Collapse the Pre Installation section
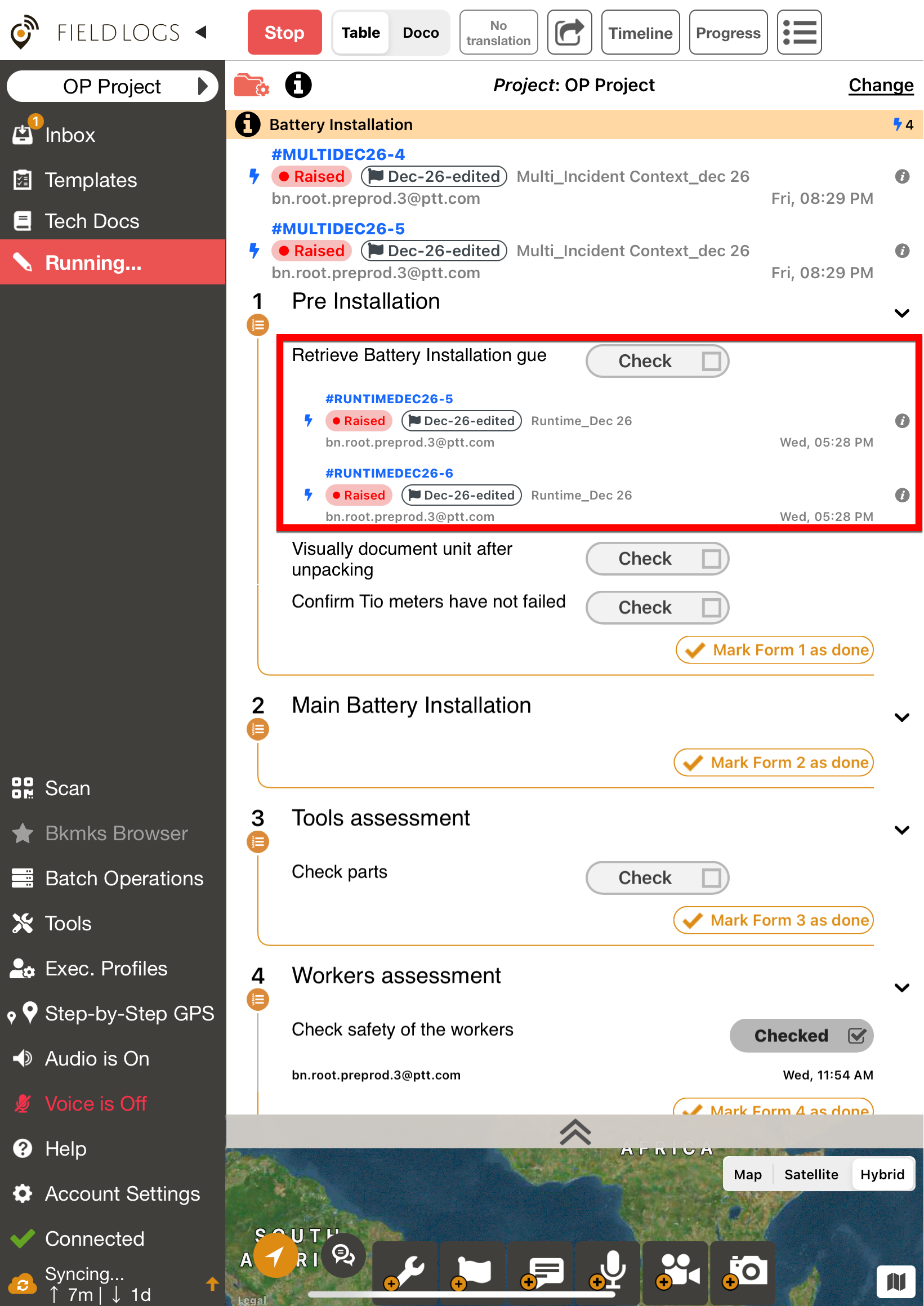Viewport: 924px width, 1306px height. point(902,314)
